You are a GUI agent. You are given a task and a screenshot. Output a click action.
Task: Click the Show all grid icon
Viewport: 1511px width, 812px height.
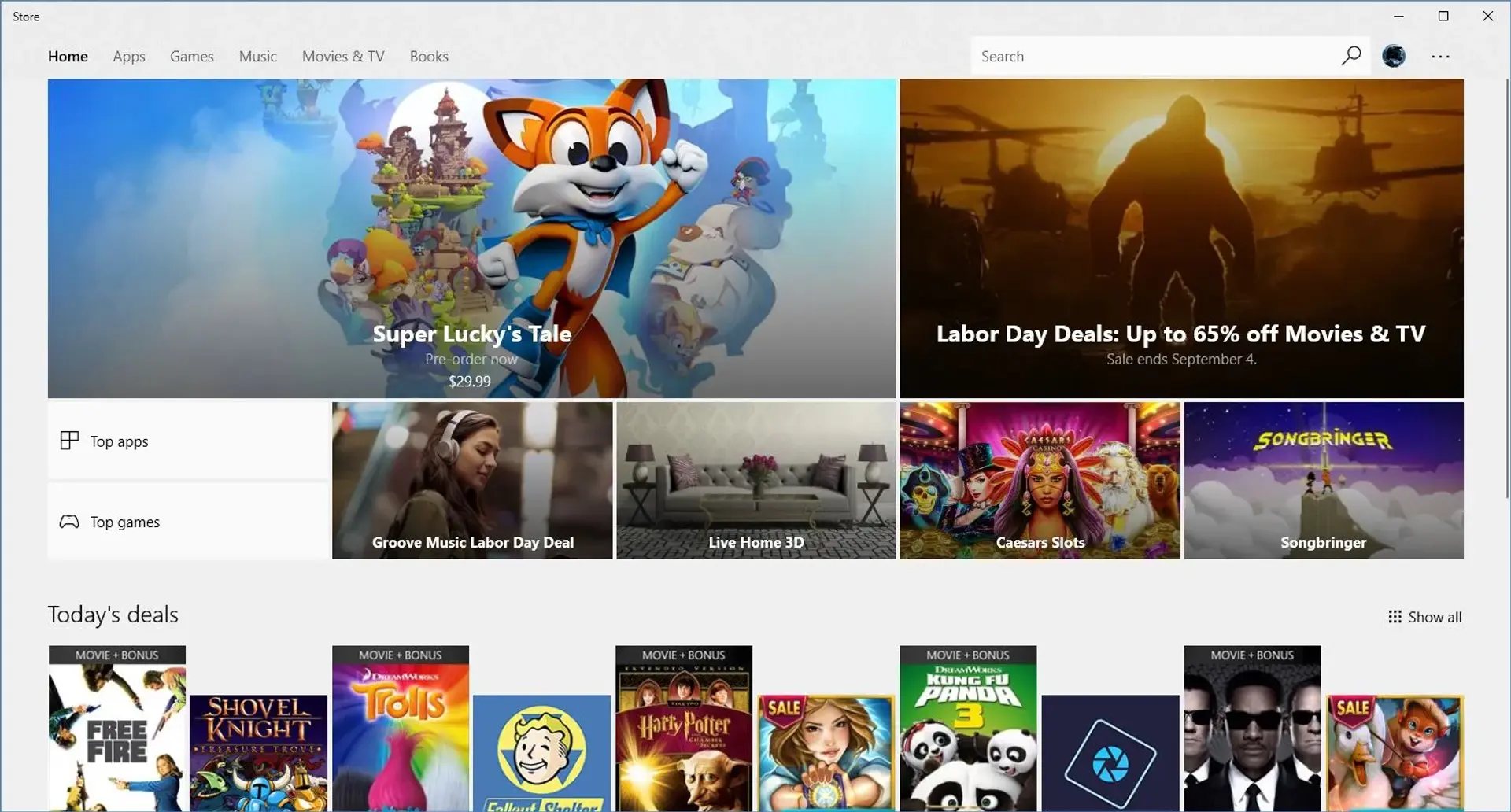[x=1395, y=617]
